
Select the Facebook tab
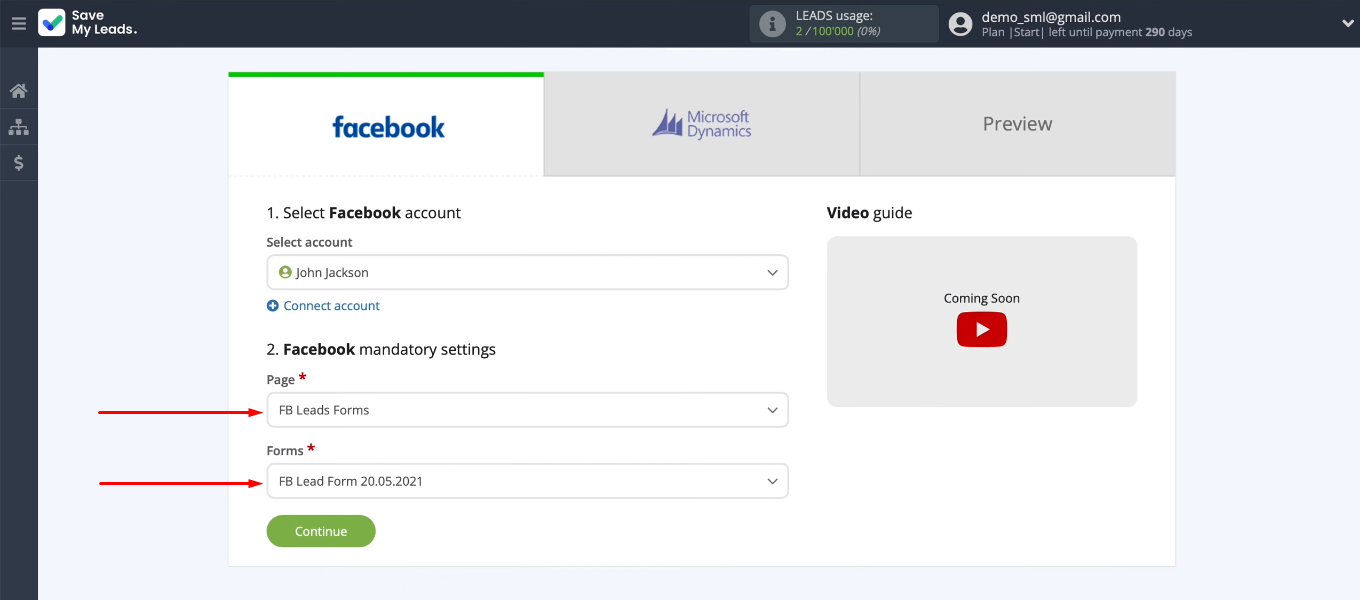(x=387, y=125)
